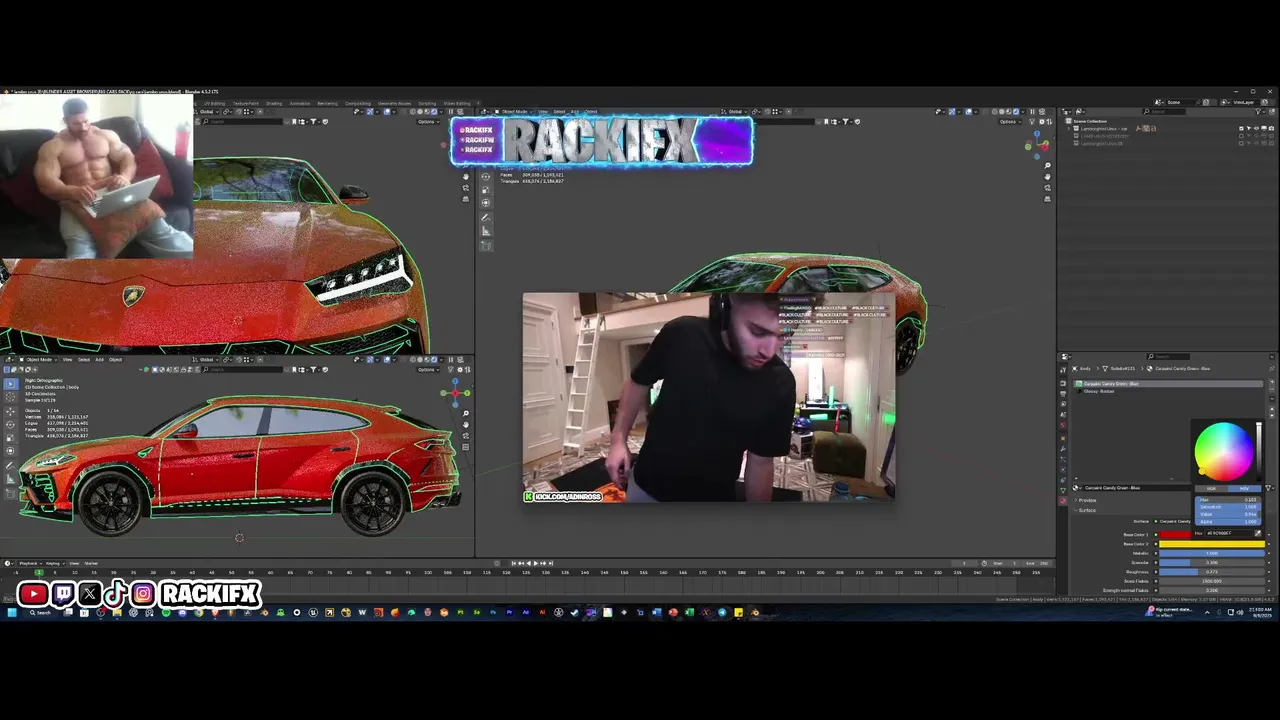Image resolution: width=1280 pixels, height=720 pixels.
Task: Open the Physics properties tab
Action: click(x=1063, y=470)
